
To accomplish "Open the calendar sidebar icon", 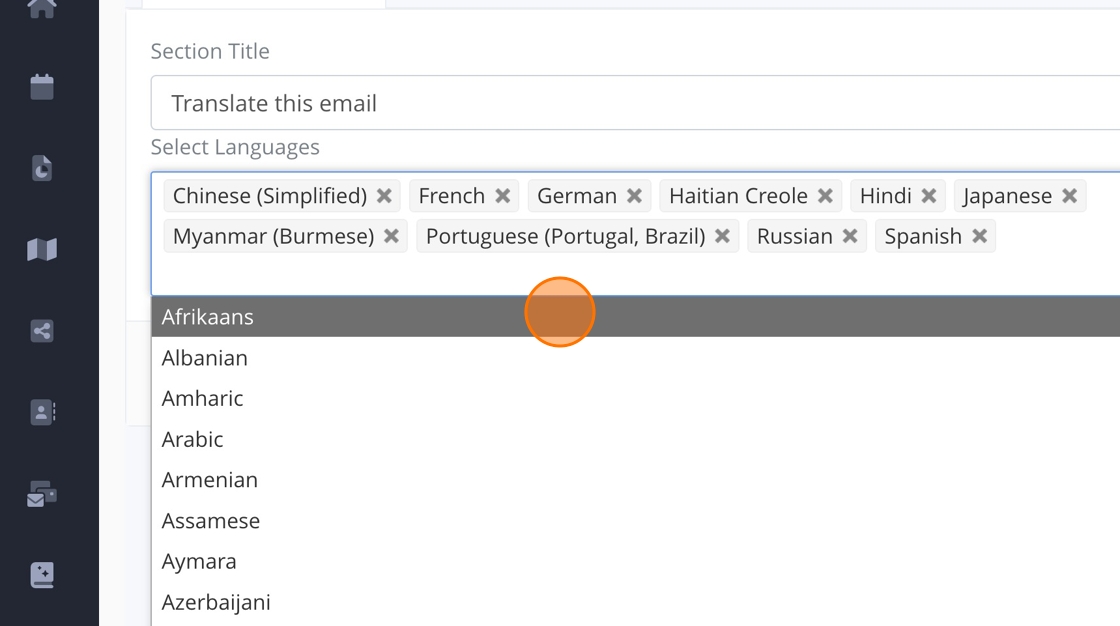I will coord(42,87).
